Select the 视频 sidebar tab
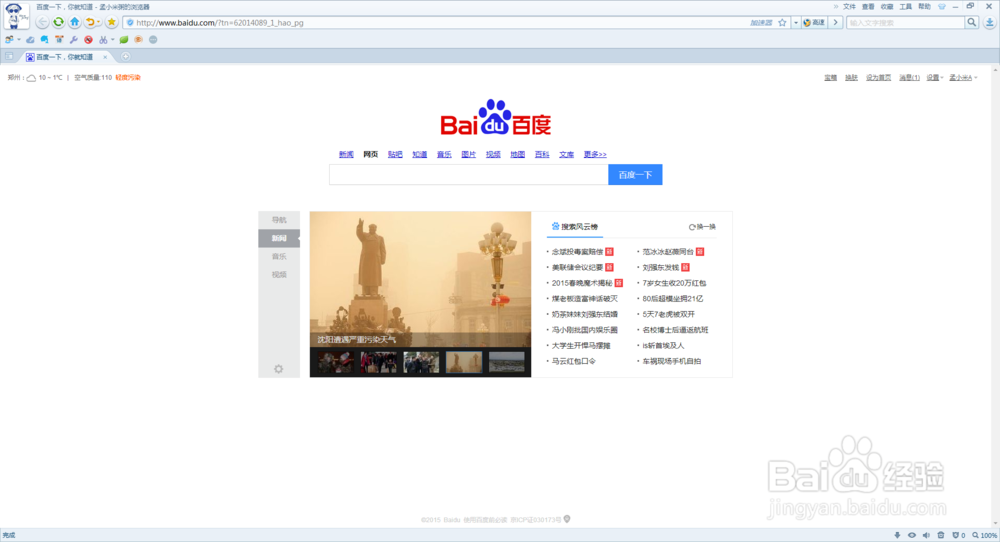The image size is (1000, 542). (x=279, y=275)
